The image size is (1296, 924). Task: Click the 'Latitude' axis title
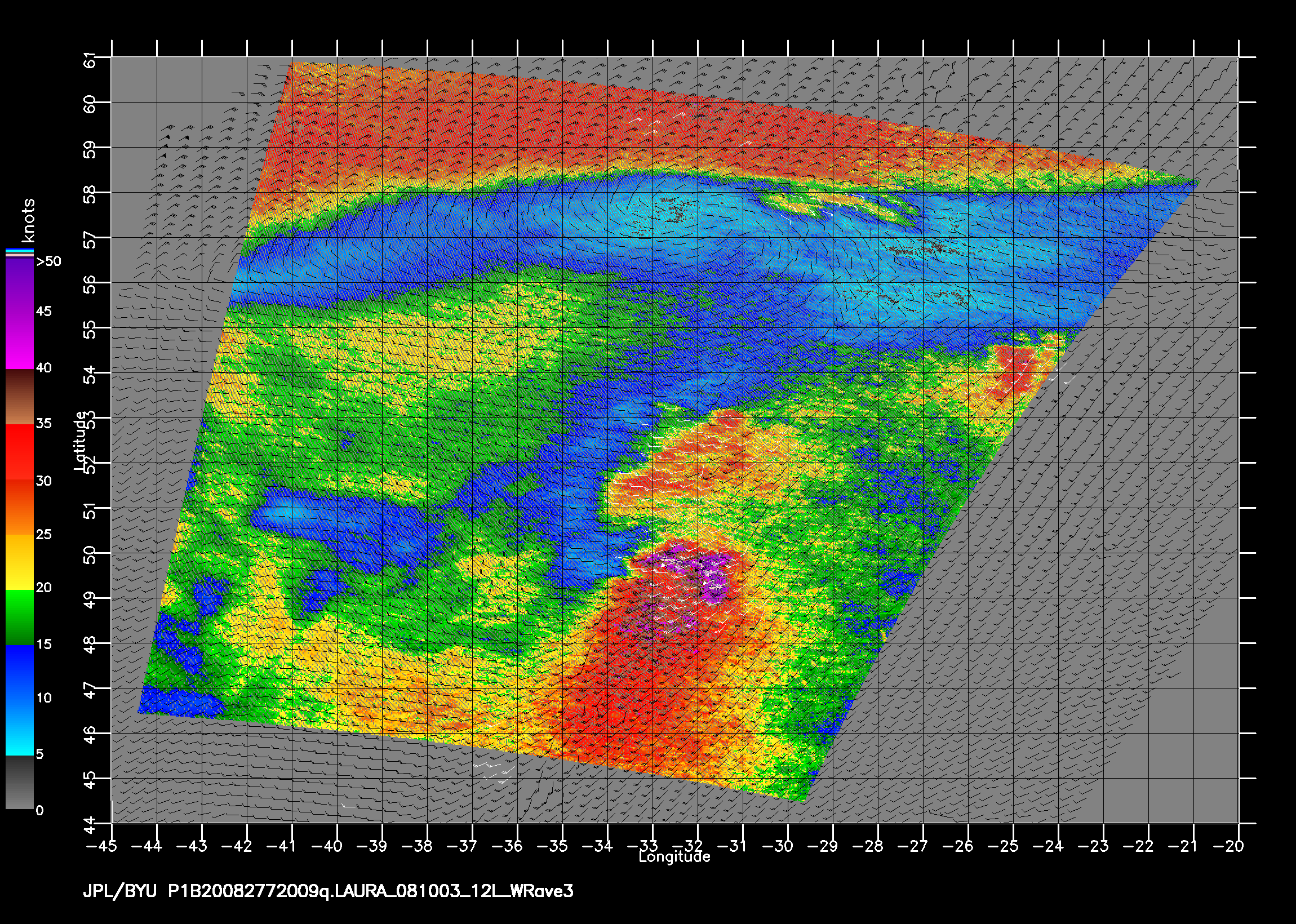coord(81,441)
